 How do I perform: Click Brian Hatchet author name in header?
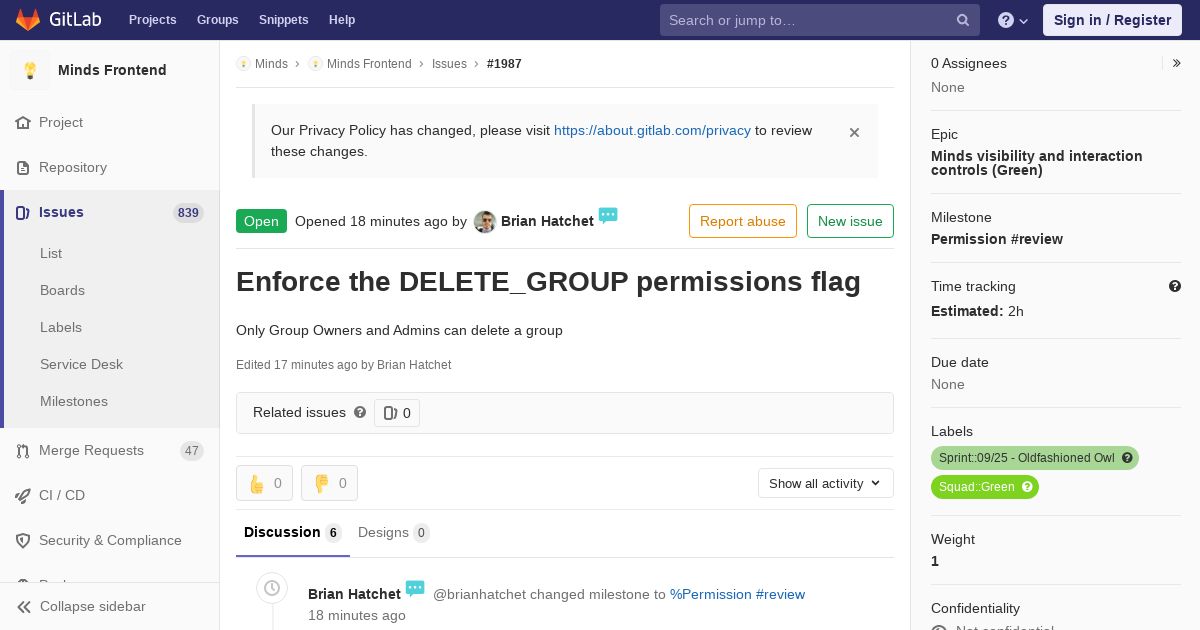click(x=547, y=221)
